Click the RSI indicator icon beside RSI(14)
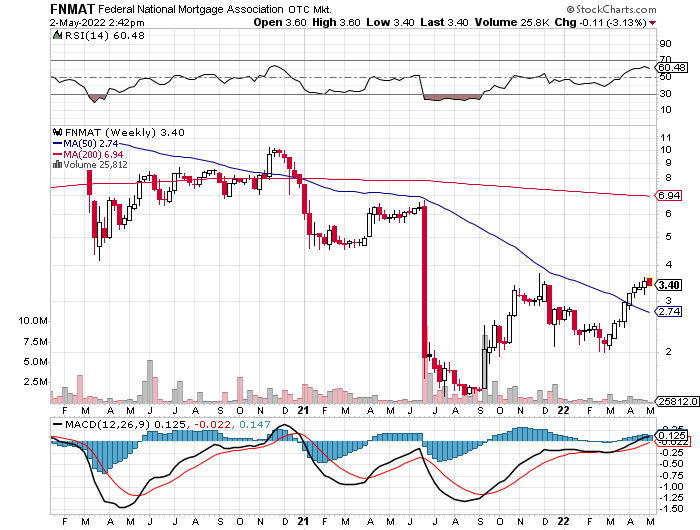This screenshot has width=700, height=530. (x=57, y=35)
